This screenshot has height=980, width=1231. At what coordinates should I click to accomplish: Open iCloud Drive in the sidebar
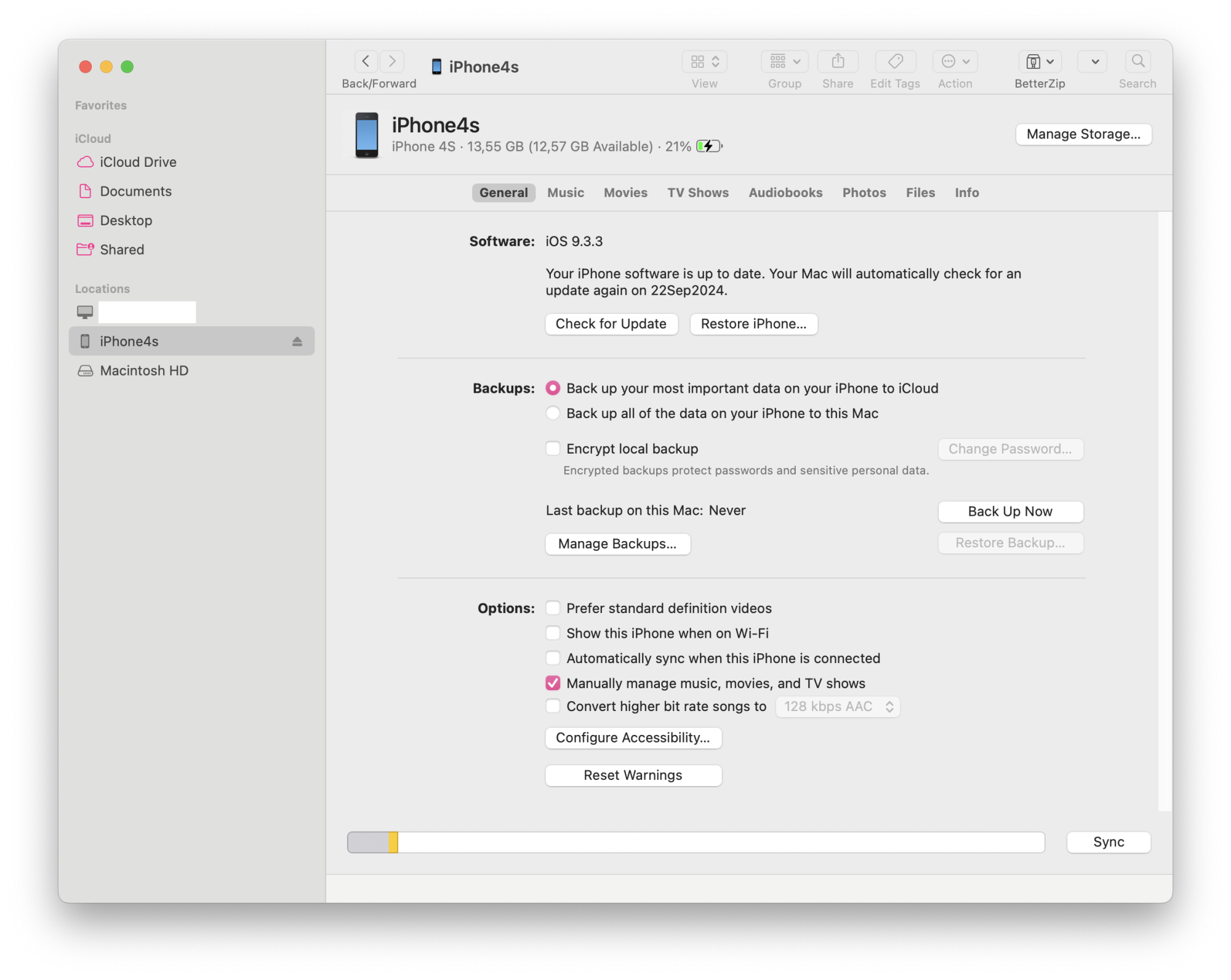192,162
